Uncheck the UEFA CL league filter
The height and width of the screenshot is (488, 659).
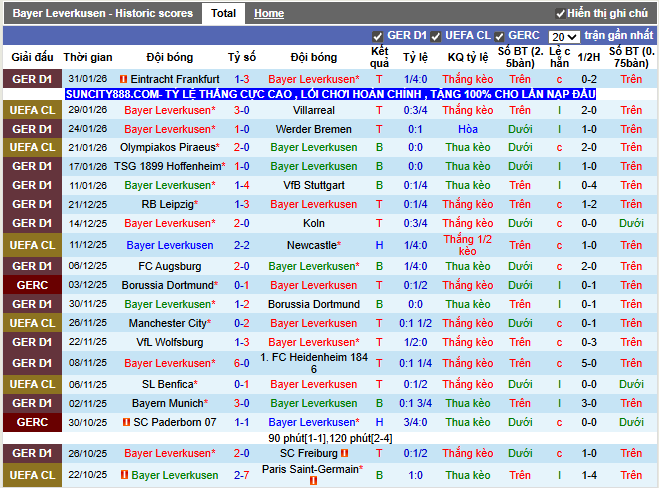click(435, 37)
